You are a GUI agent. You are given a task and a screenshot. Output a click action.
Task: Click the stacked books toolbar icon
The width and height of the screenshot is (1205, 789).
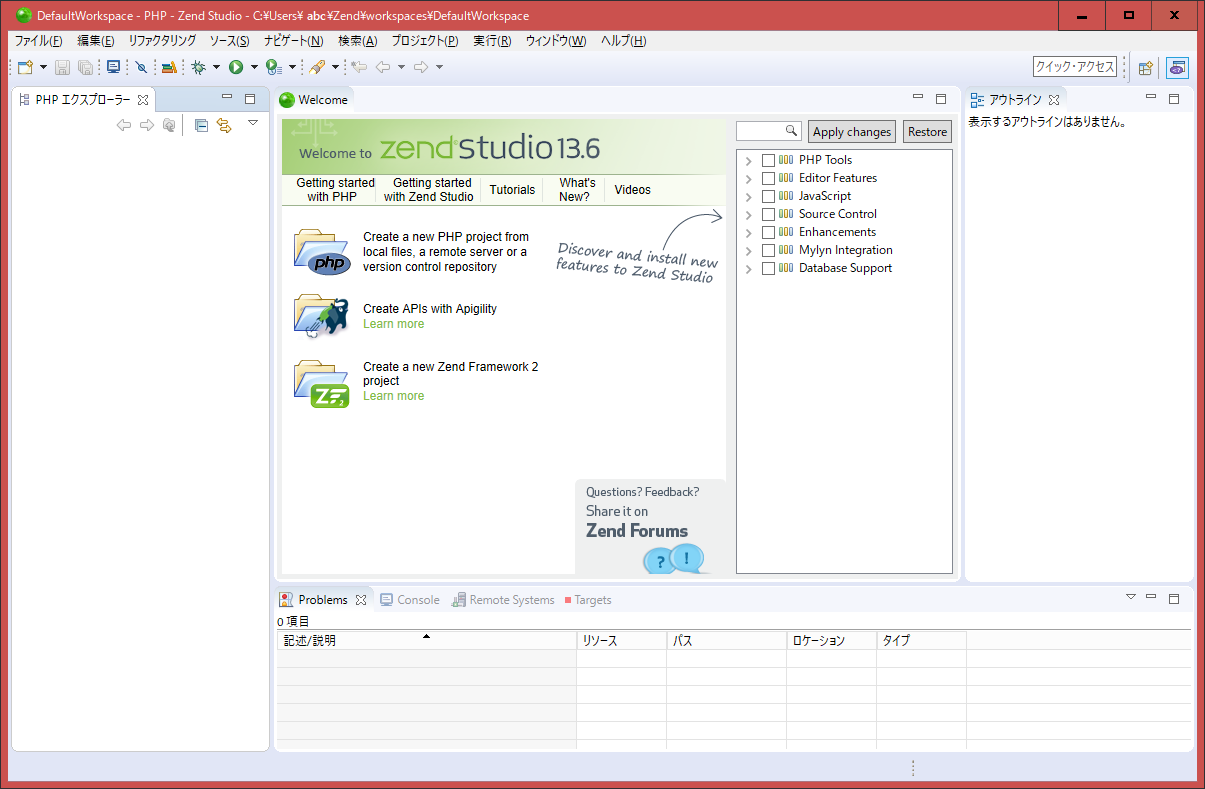[x=169, y=67]
